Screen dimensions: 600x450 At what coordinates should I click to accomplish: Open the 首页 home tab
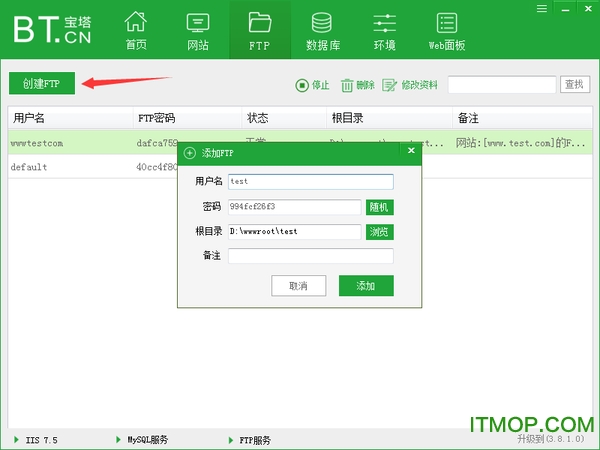(136, 31)
